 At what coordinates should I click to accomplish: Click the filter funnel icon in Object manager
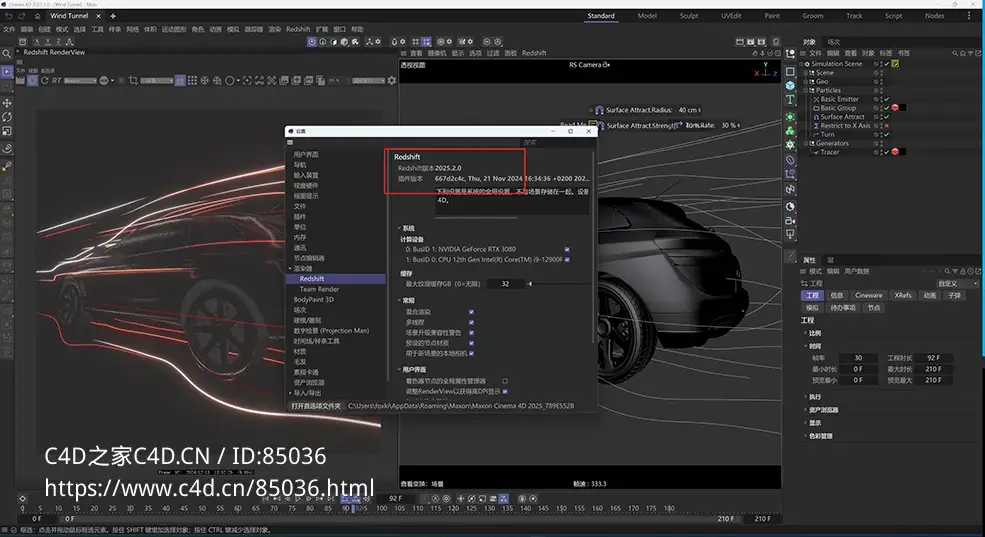971,53
